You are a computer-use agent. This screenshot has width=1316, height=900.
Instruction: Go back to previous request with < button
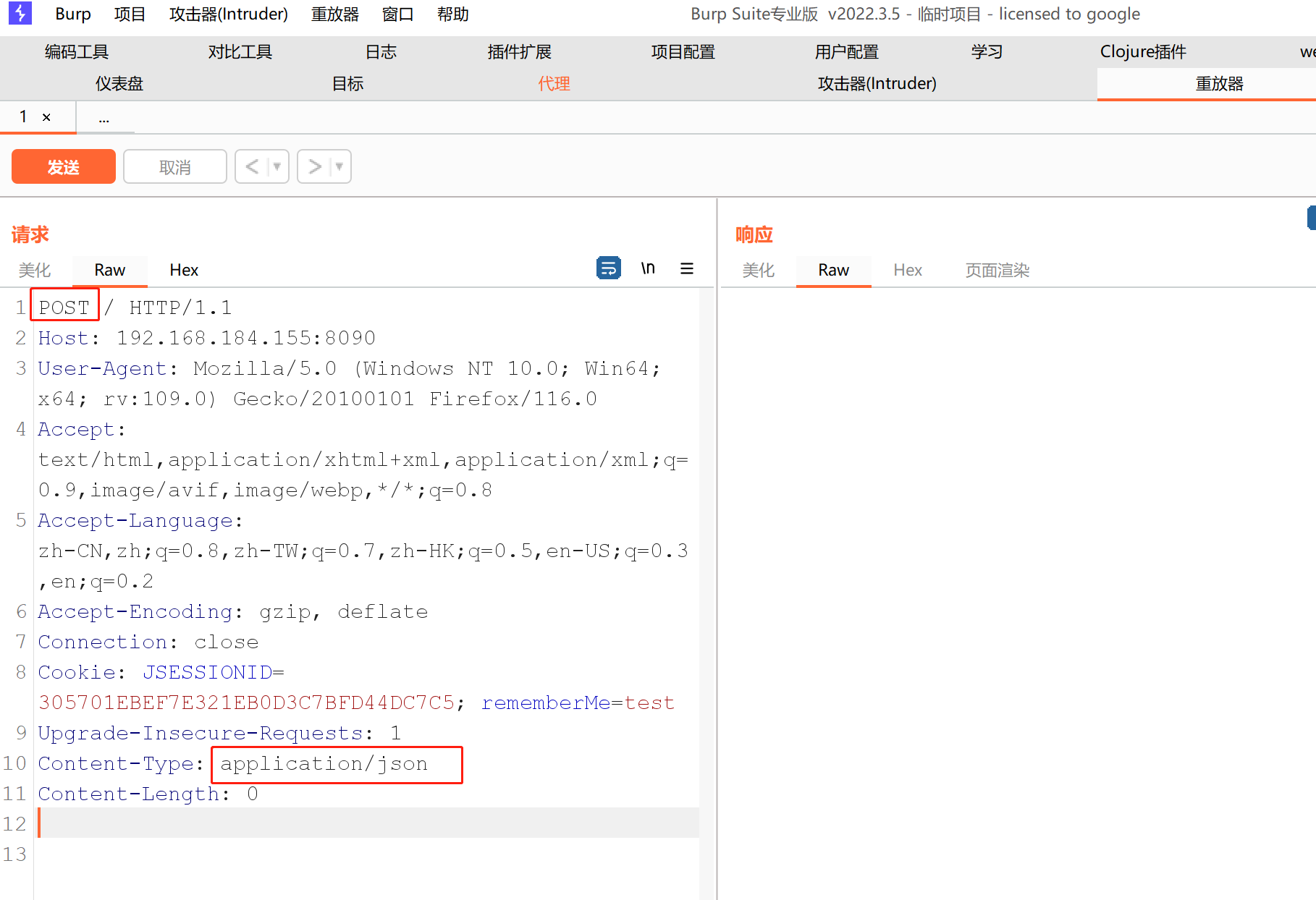click(251, 166)
